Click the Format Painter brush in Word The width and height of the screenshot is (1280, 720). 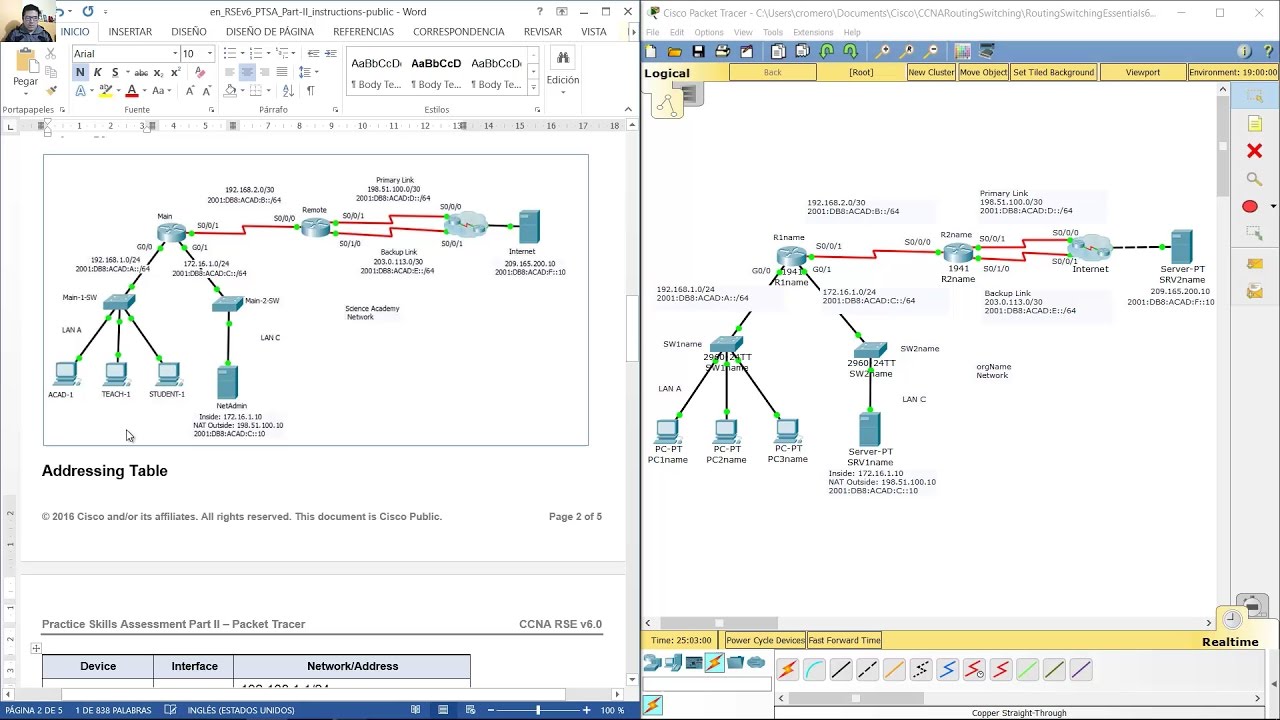[51, 90]
